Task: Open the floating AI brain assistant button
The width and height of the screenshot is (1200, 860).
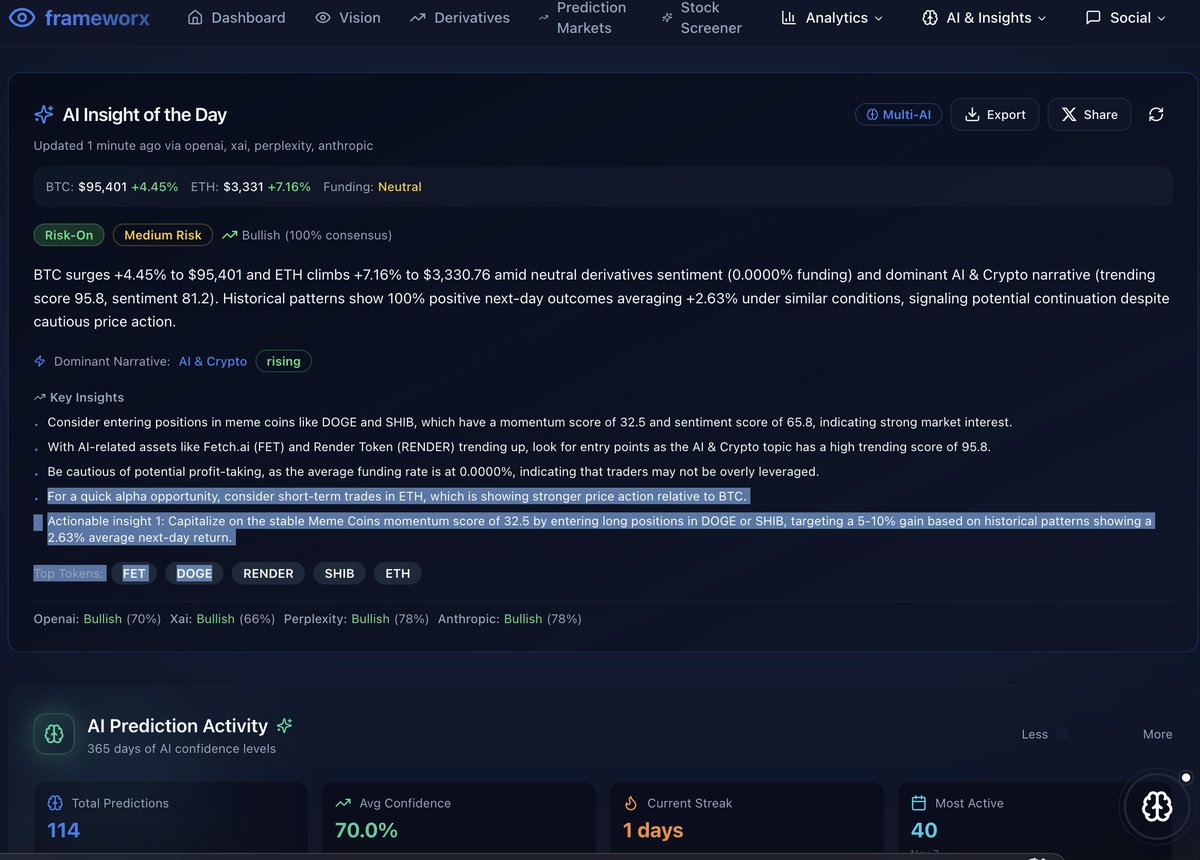Action: pos(1157,807)
